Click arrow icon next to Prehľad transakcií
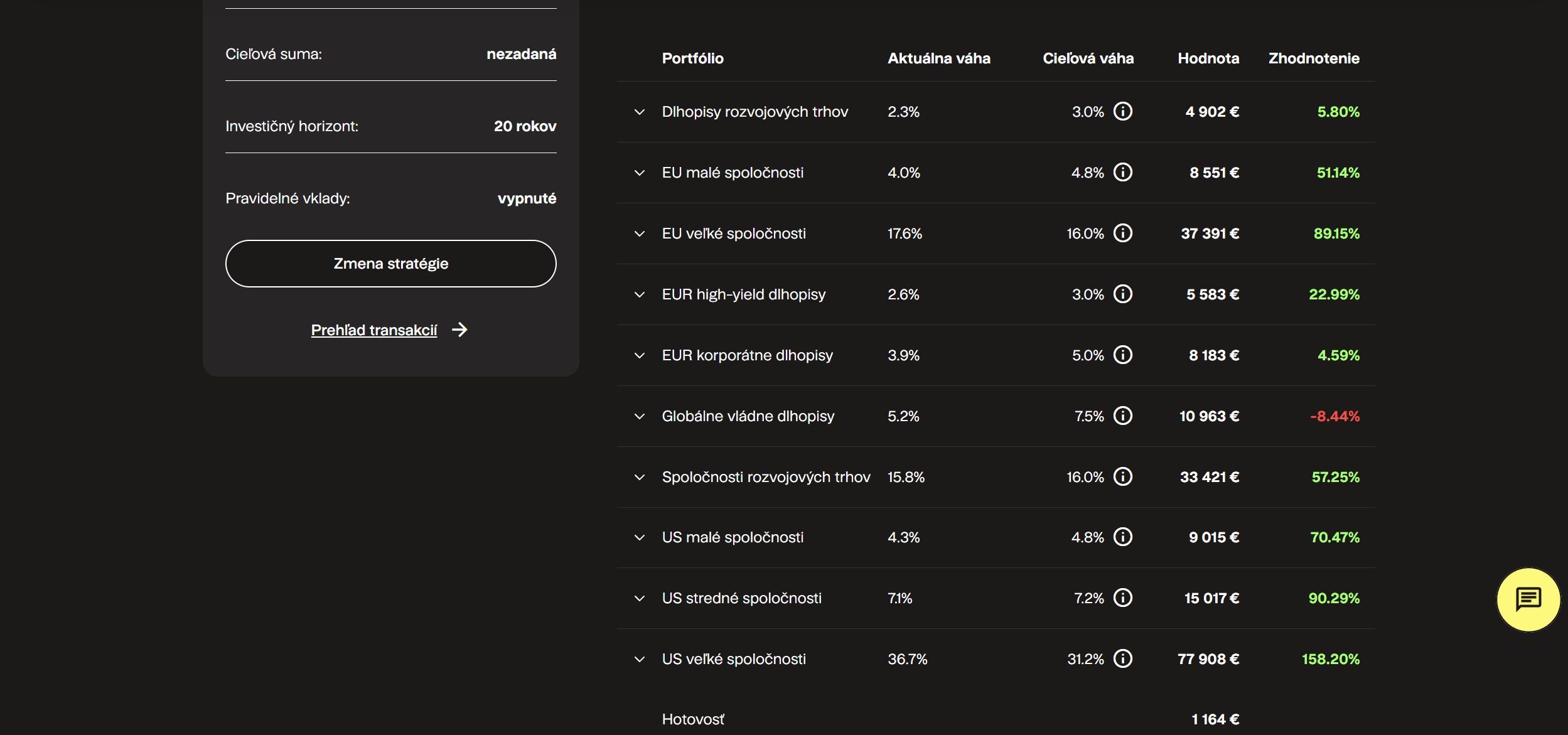1568x735 pixels. (459, 330)
